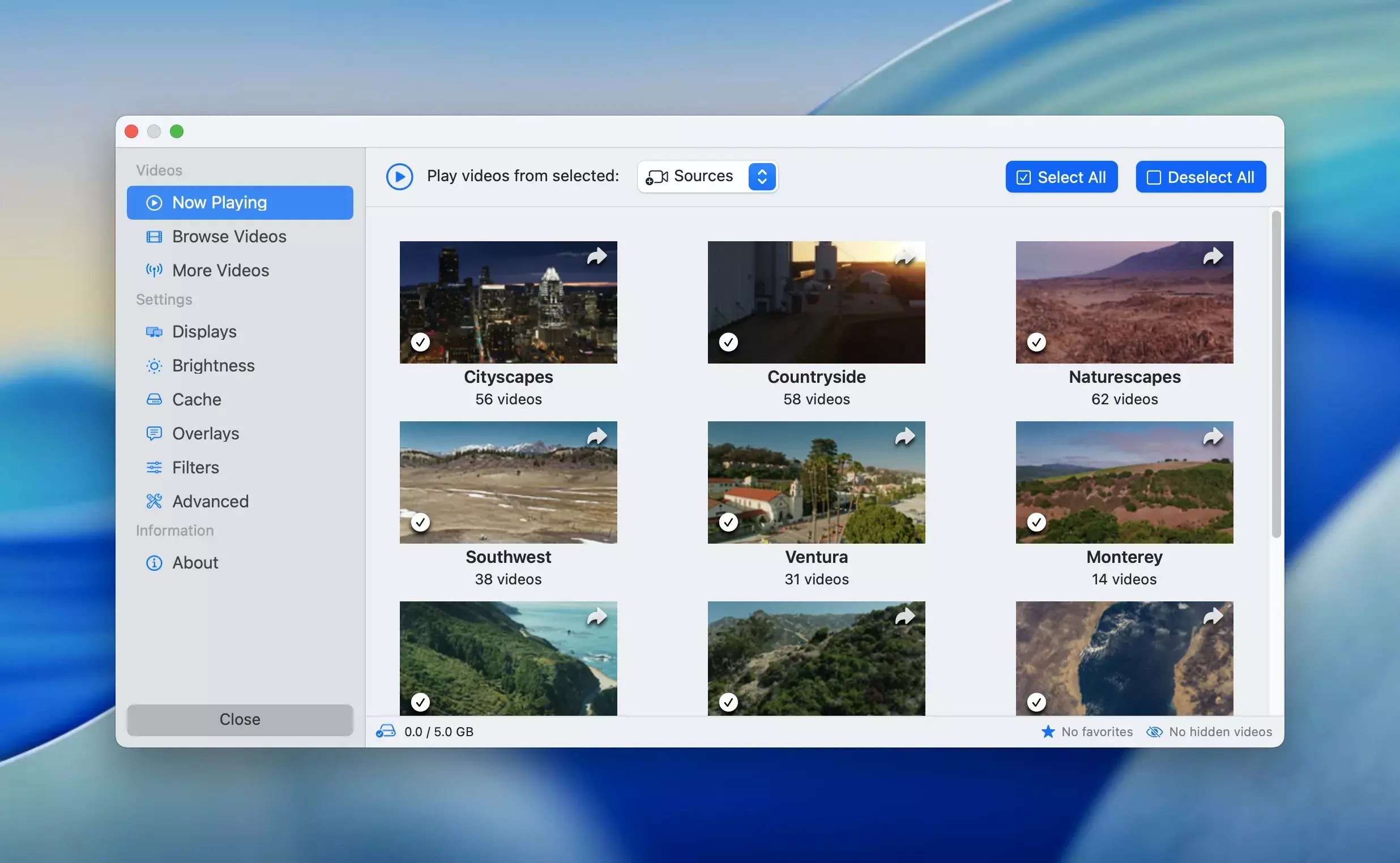This screenshot has width=1400, height=863.
Task: Click the Select All button
Action: click(x=1061, y=177)
